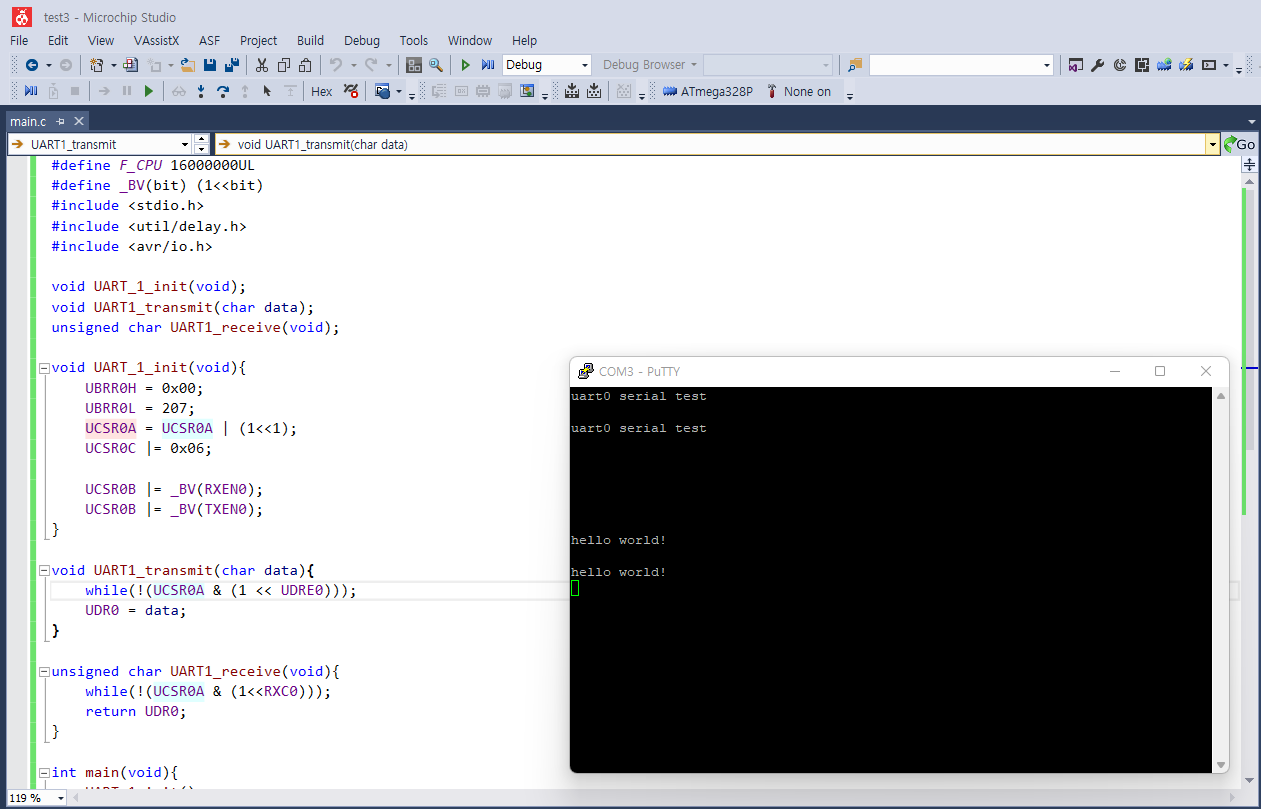
Task: Open the function navigation dropdown arrow
Action: tap(1213, 144)
